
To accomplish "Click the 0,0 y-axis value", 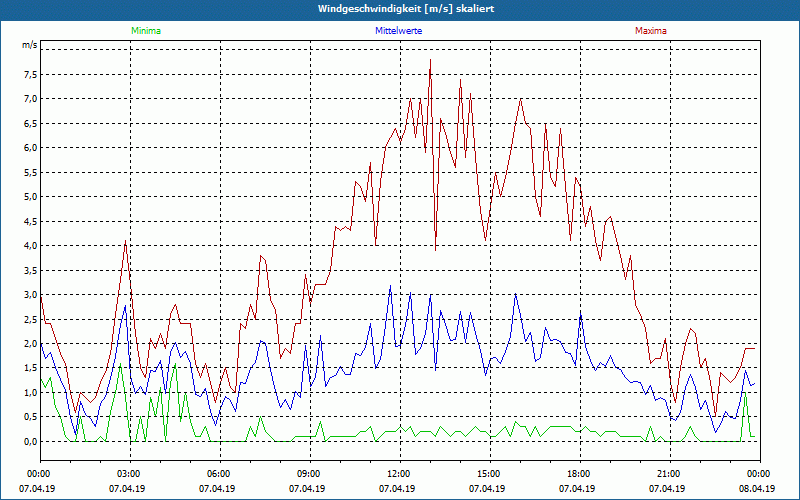I will 31,442.
